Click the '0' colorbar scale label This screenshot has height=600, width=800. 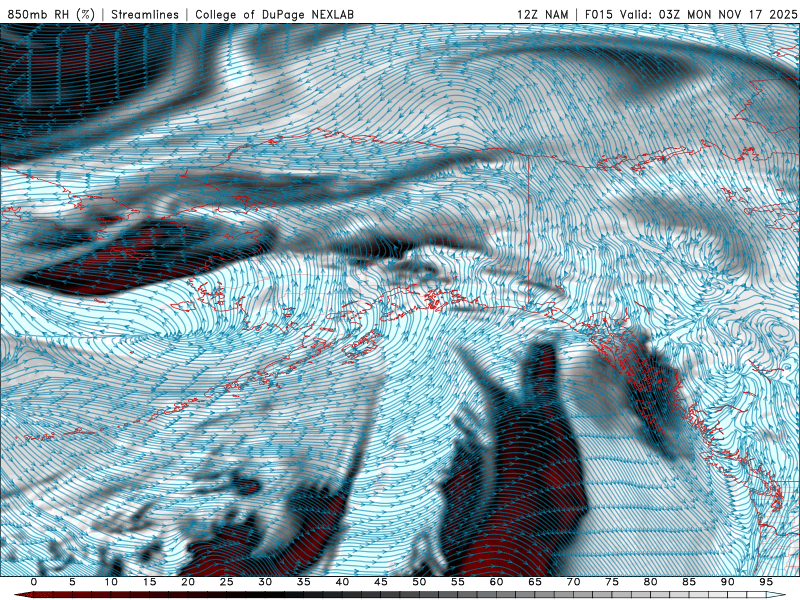pos(34,582)
